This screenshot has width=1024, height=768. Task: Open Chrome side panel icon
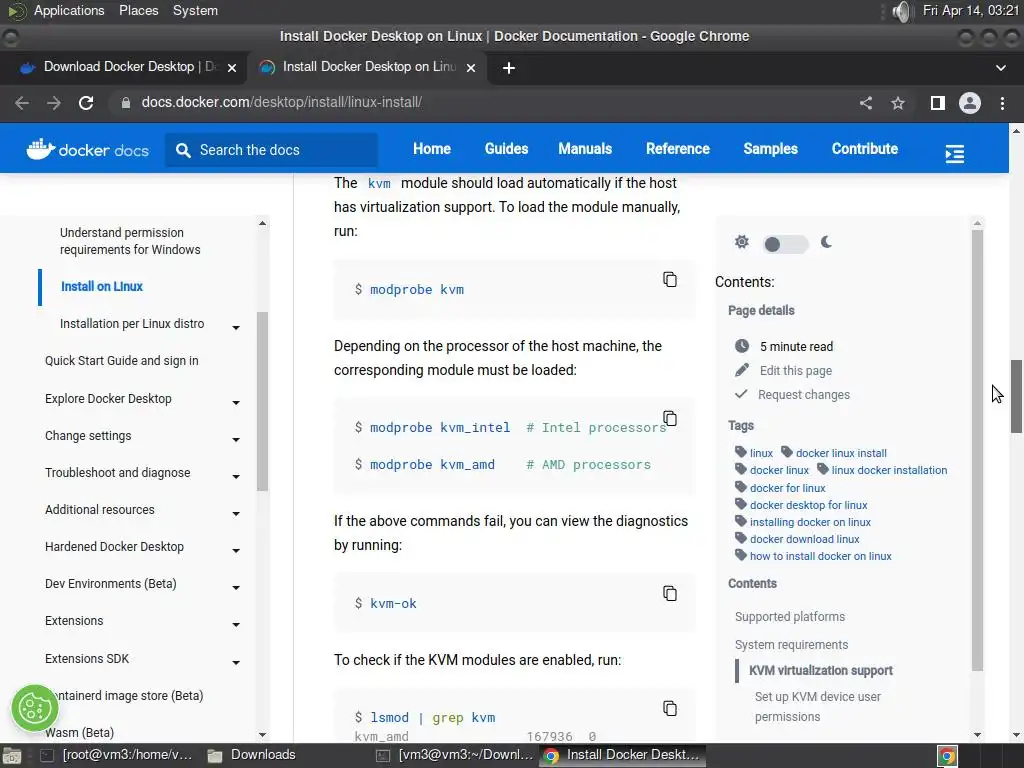pyautogui.click(x=938, y=103)
